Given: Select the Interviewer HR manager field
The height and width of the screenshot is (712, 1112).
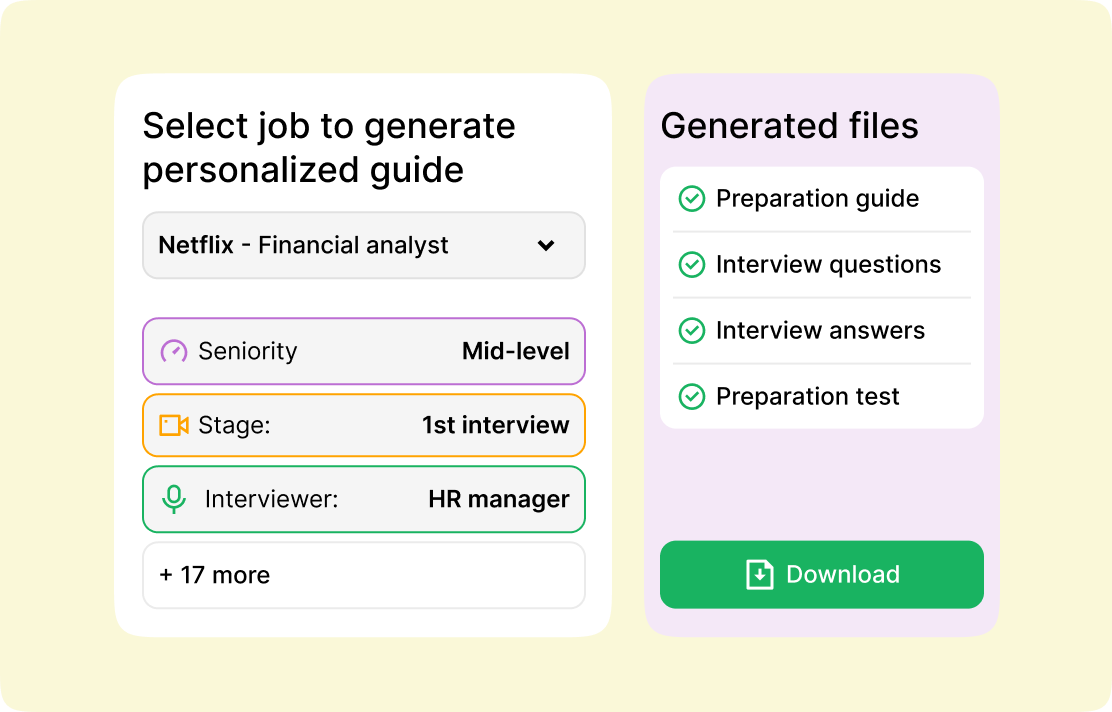Looking at the screenshot, I should click(x=364, y=499).
